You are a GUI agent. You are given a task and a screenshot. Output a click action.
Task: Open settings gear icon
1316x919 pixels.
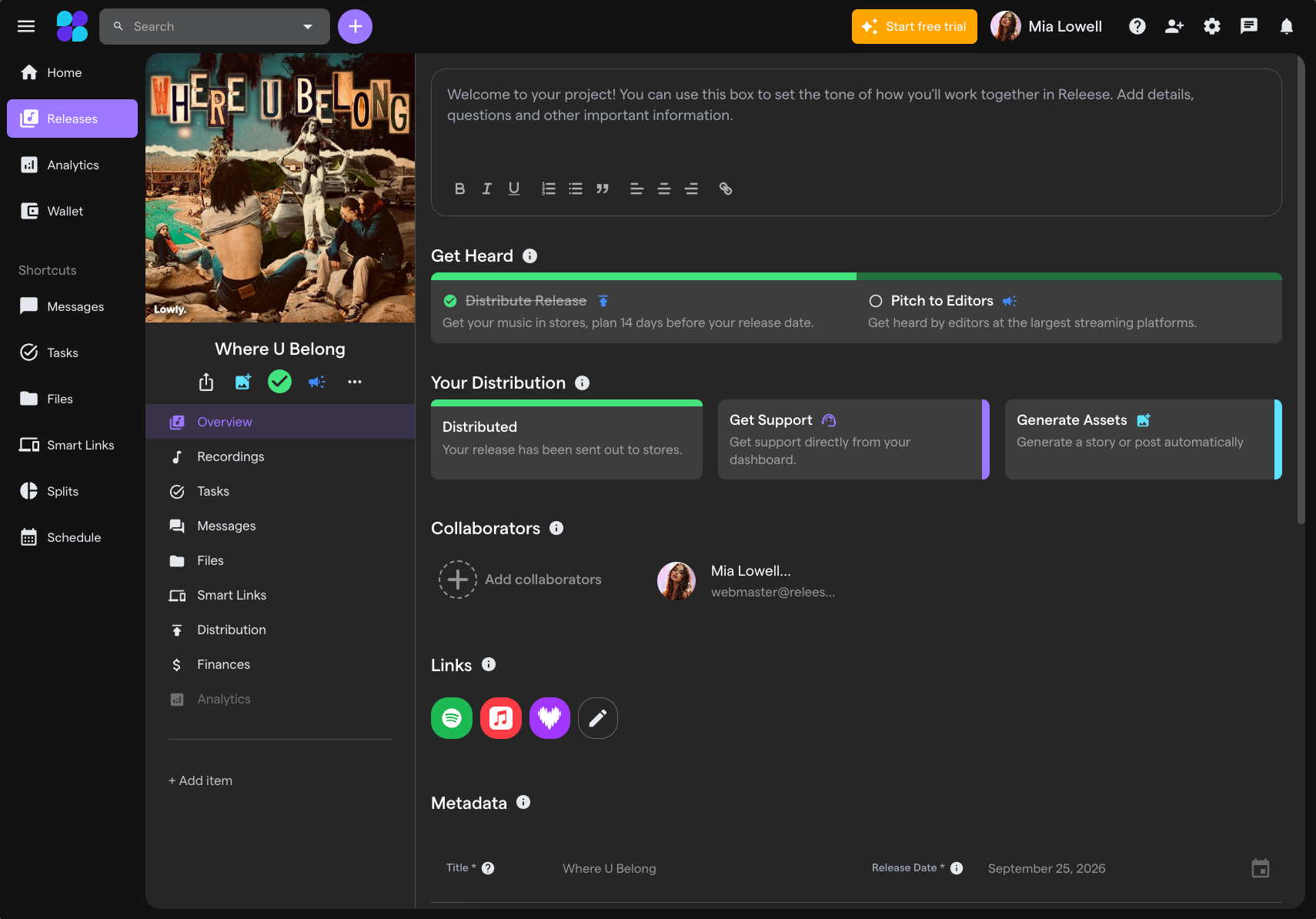[x=1212, y=26]
